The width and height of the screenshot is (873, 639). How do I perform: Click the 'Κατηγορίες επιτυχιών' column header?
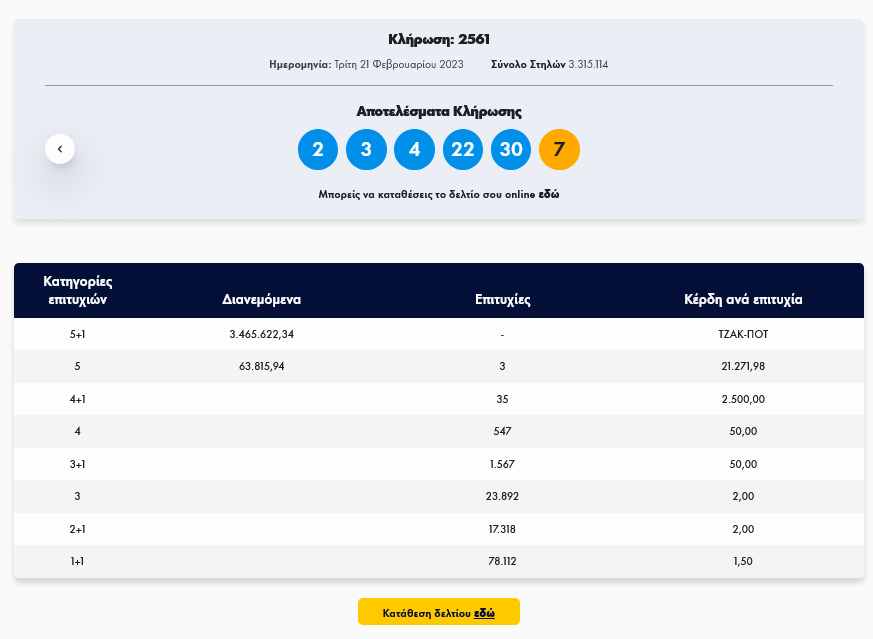pos(78,290)
